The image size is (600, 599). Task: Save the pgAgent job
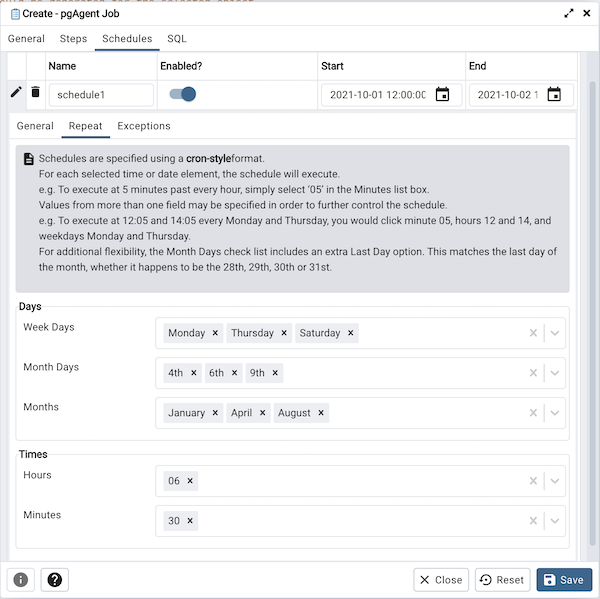[x=564, y=580]
